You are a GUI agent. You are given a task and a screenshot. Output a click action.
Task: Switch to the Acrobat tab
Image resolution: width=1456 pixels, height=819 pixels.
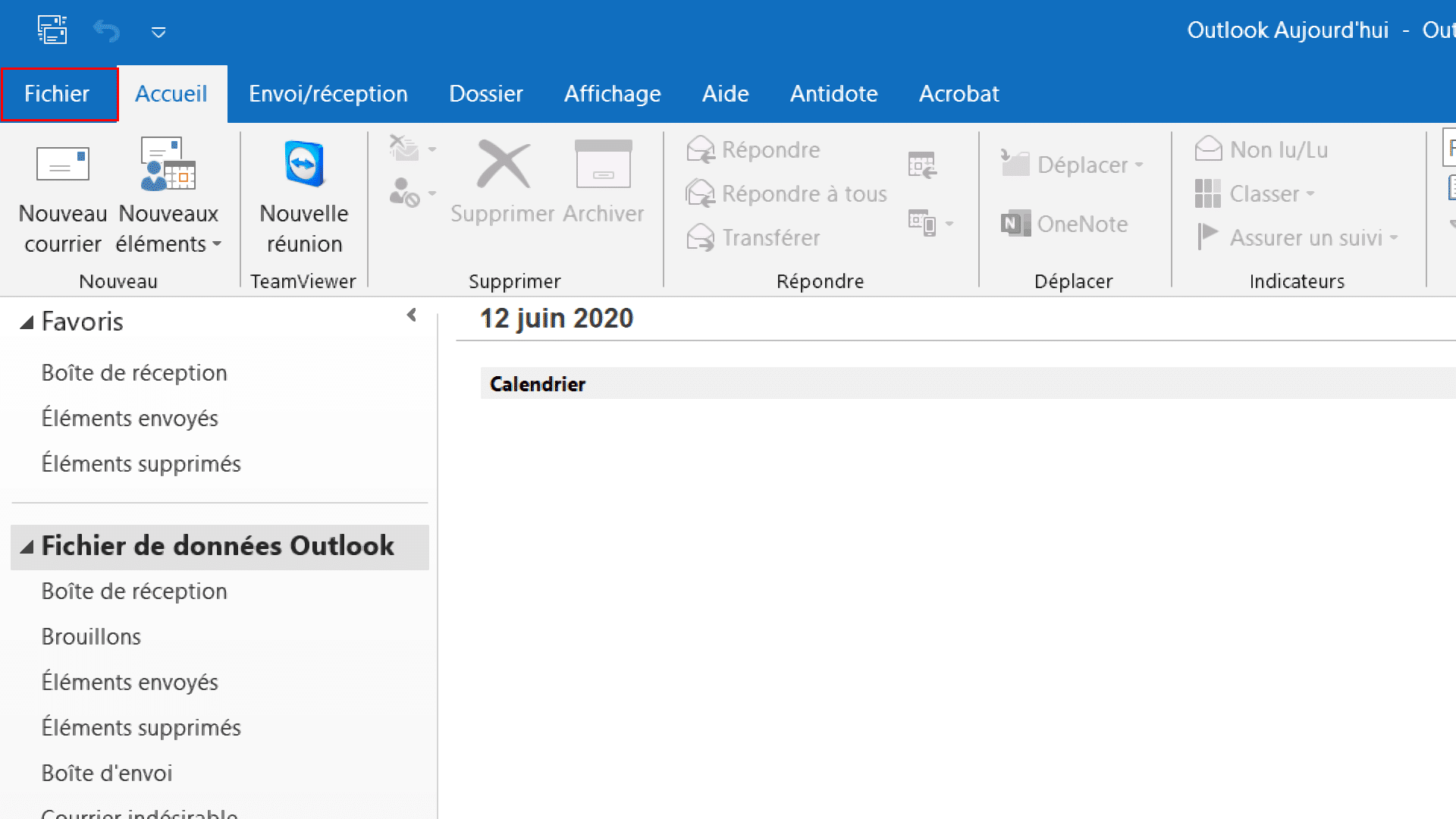959,94
